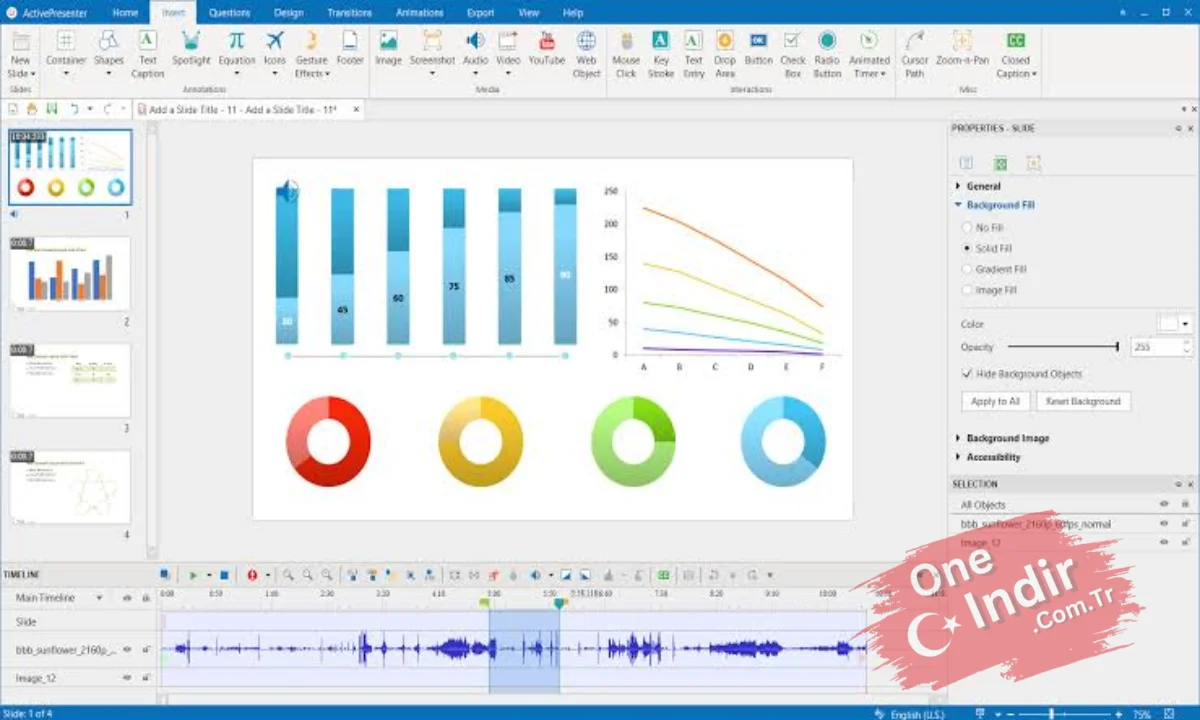
Task: Insert a Footer
Action: click(350, 48)
